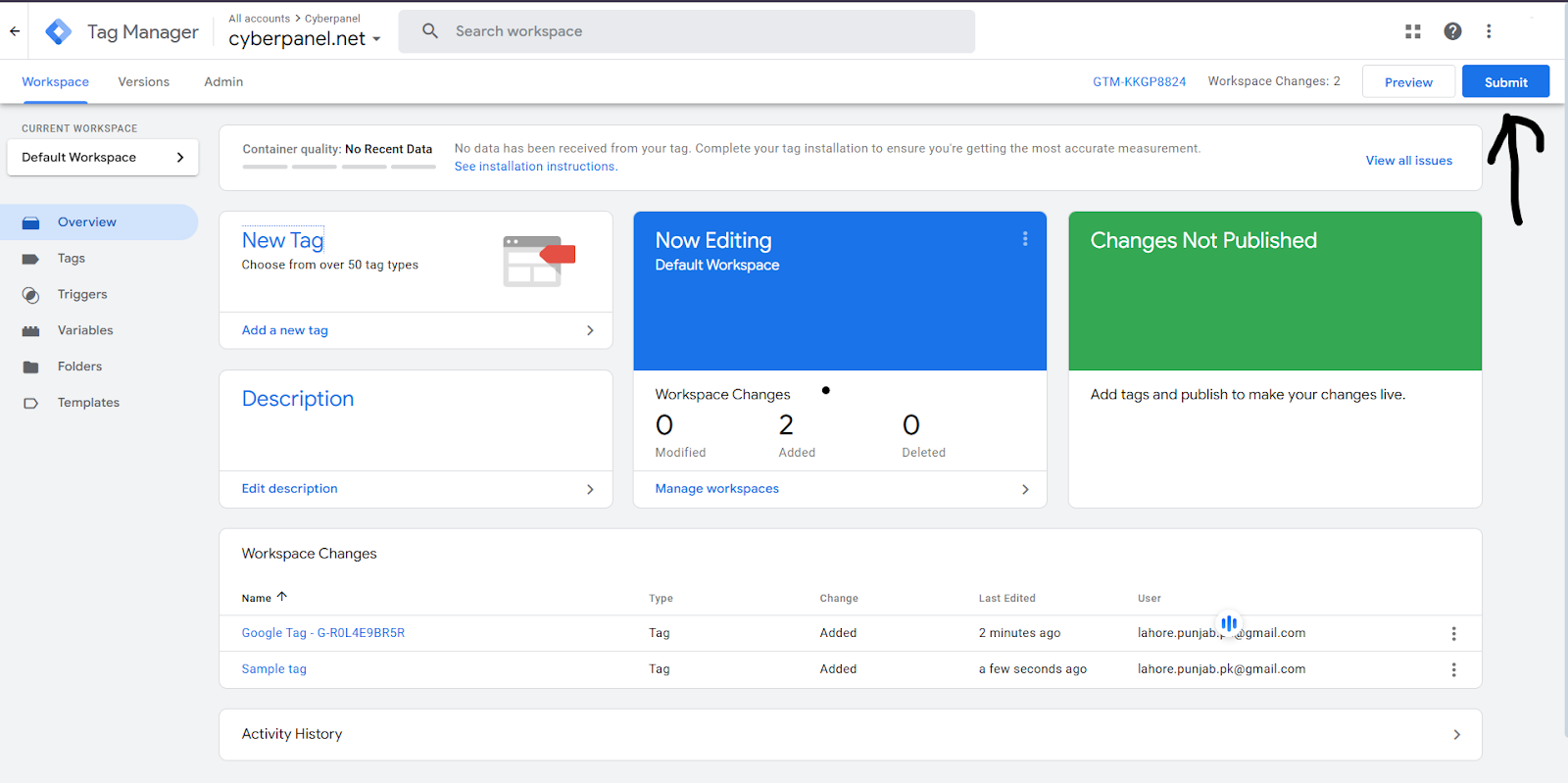Switch to the Workspace tab
The width and height of the screenshot is (1568, 783).
tap(55, 82)
